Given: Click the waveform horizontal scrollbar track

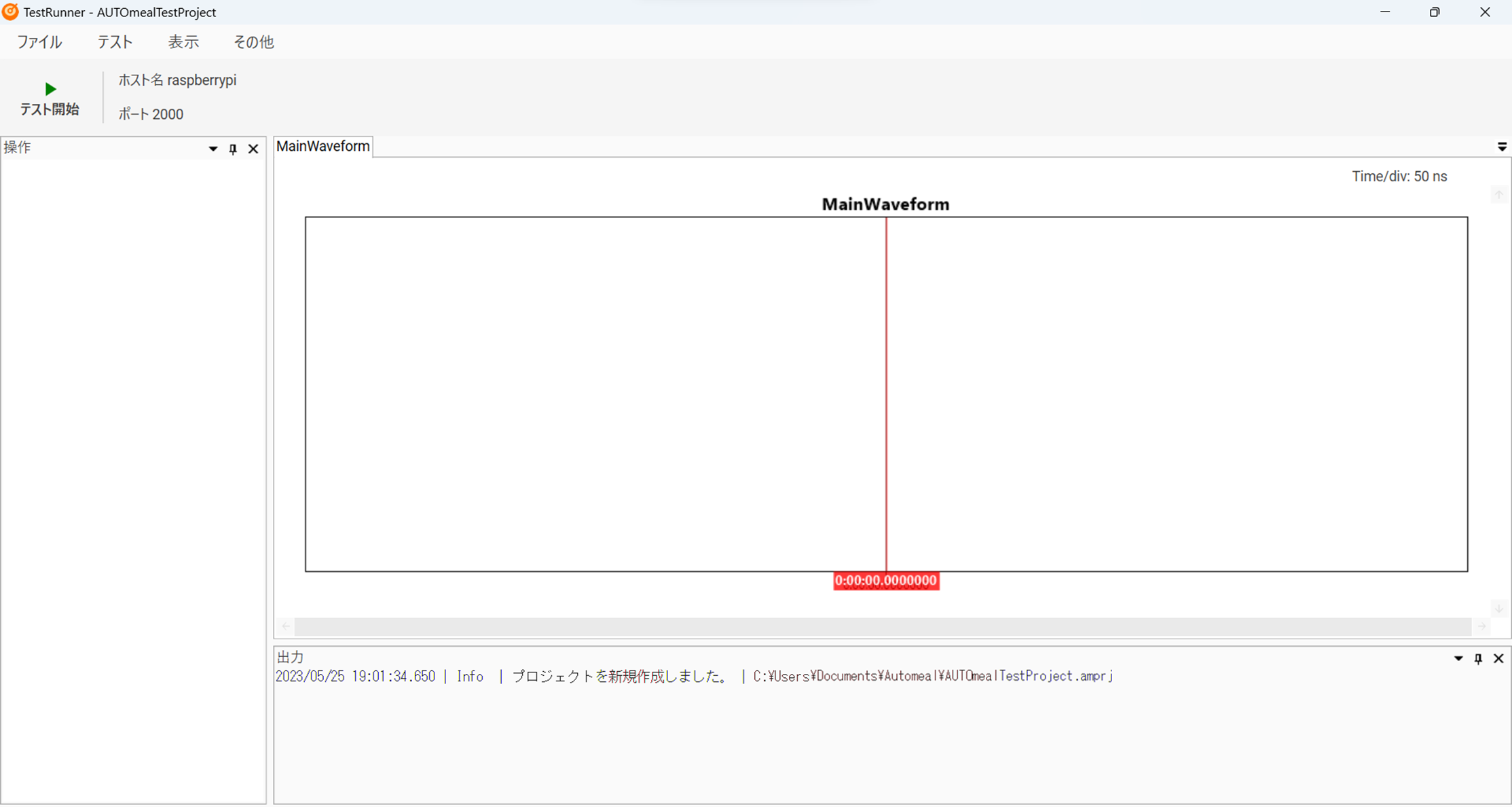Looking at the screenshot, I should [x=883, y=626].
